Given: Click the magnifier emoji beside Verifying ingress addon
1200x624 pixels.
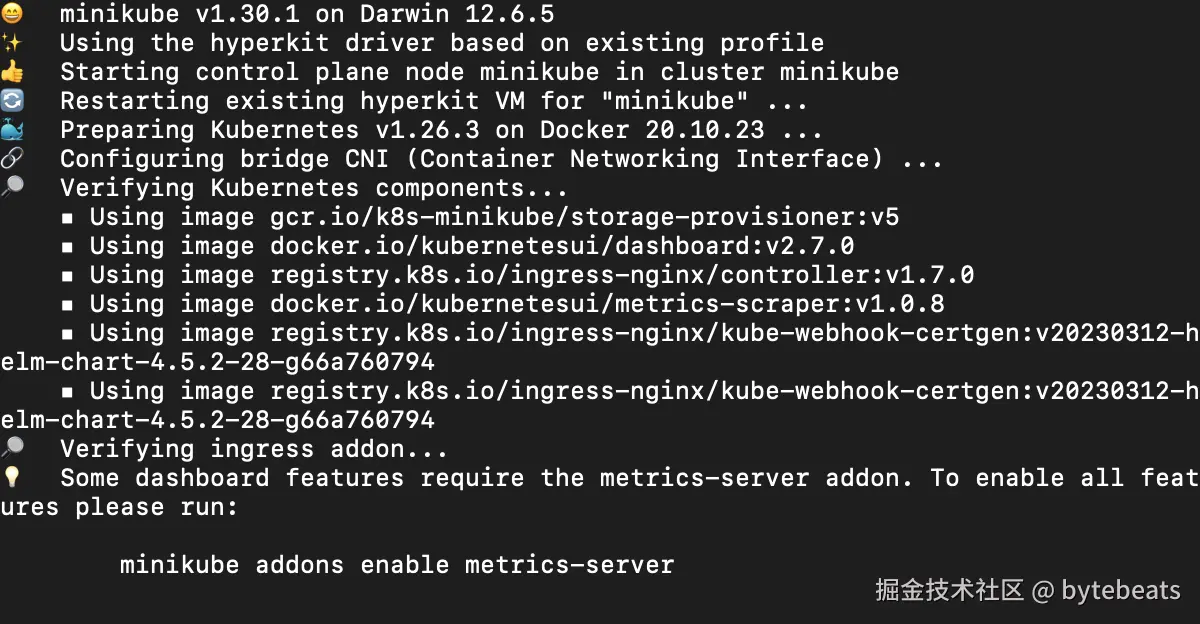Looking at the screenshot, I should [11, 448].
